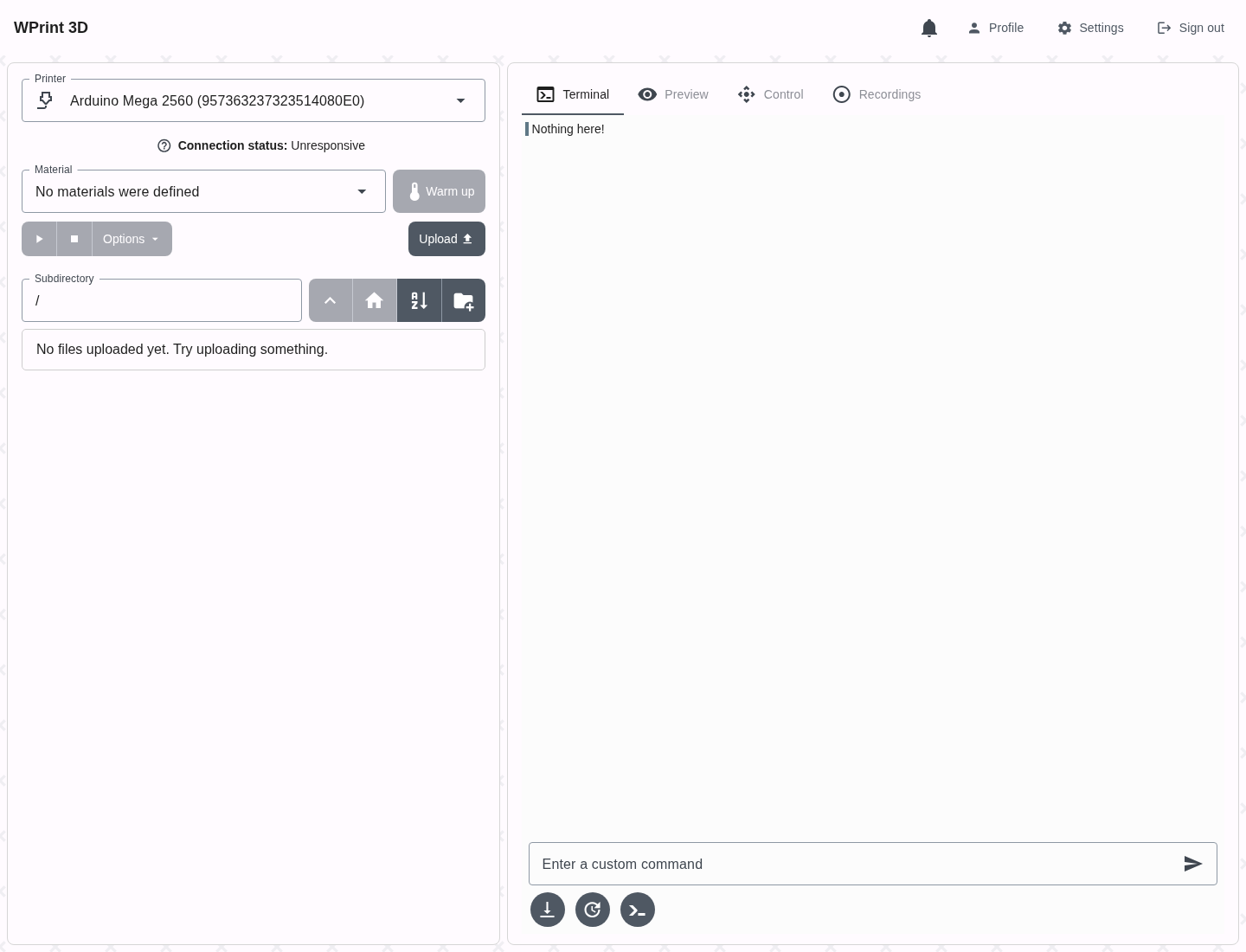
Task: Click the connection status help icon
Action: [164, 145]
